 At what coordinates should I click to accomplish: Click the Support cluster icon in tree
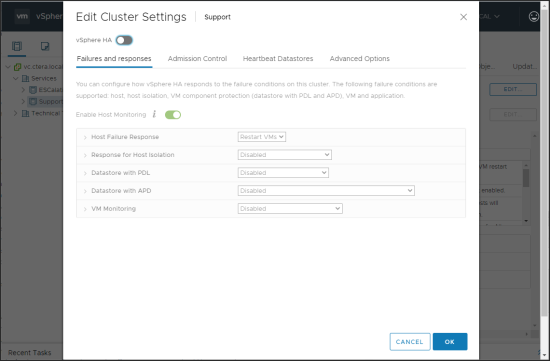(33, 101)
